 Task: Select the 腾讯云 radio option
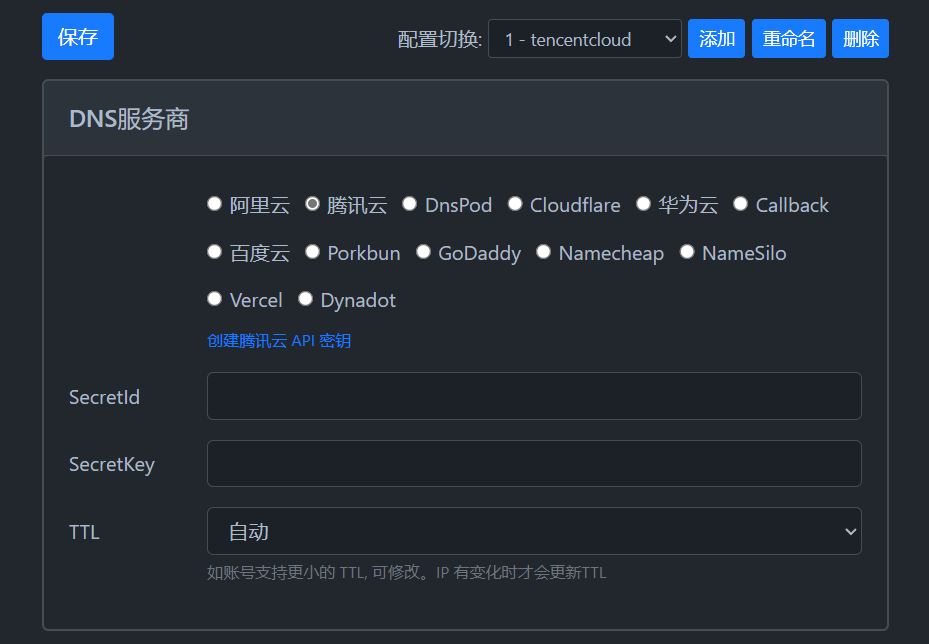coord(312,204)
